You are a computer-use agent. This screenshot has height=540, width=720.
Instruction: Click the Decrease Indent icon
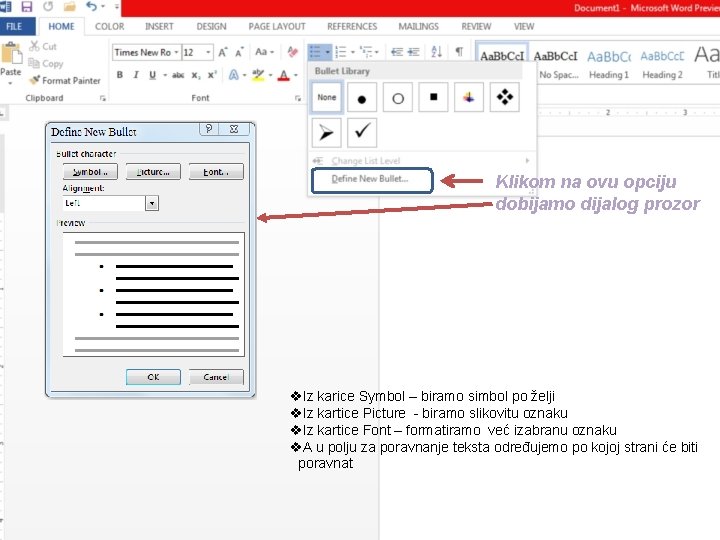pos(397,52)
